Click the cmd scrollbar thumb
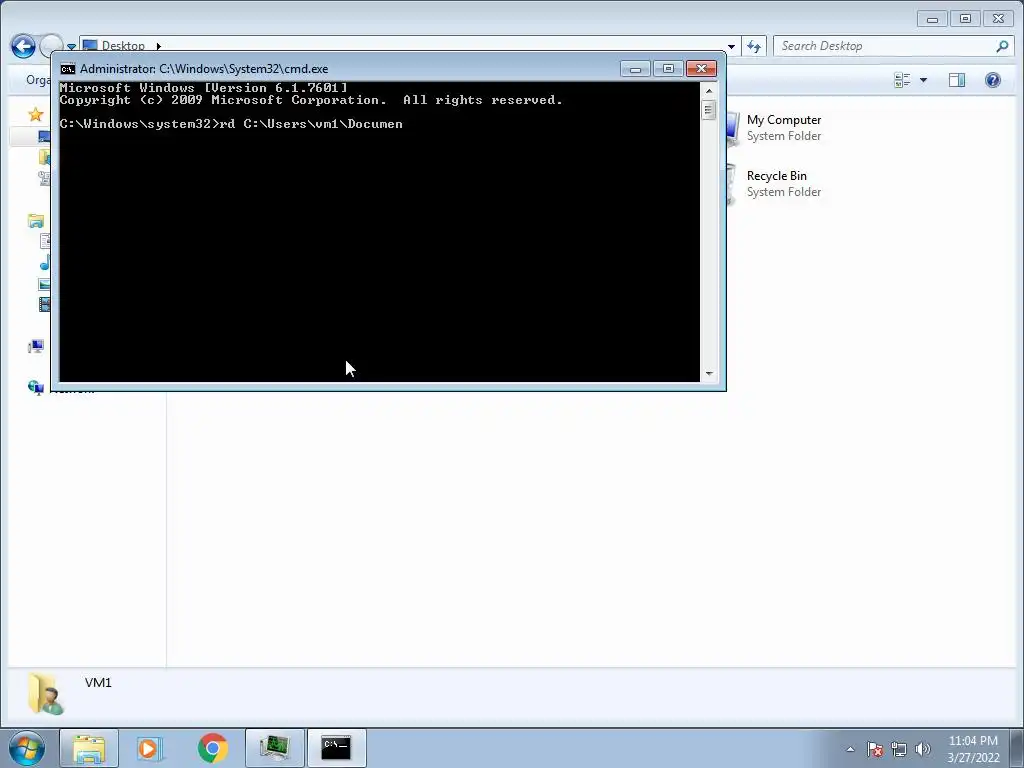This screenshot has height=768, width=1024. 709,110
